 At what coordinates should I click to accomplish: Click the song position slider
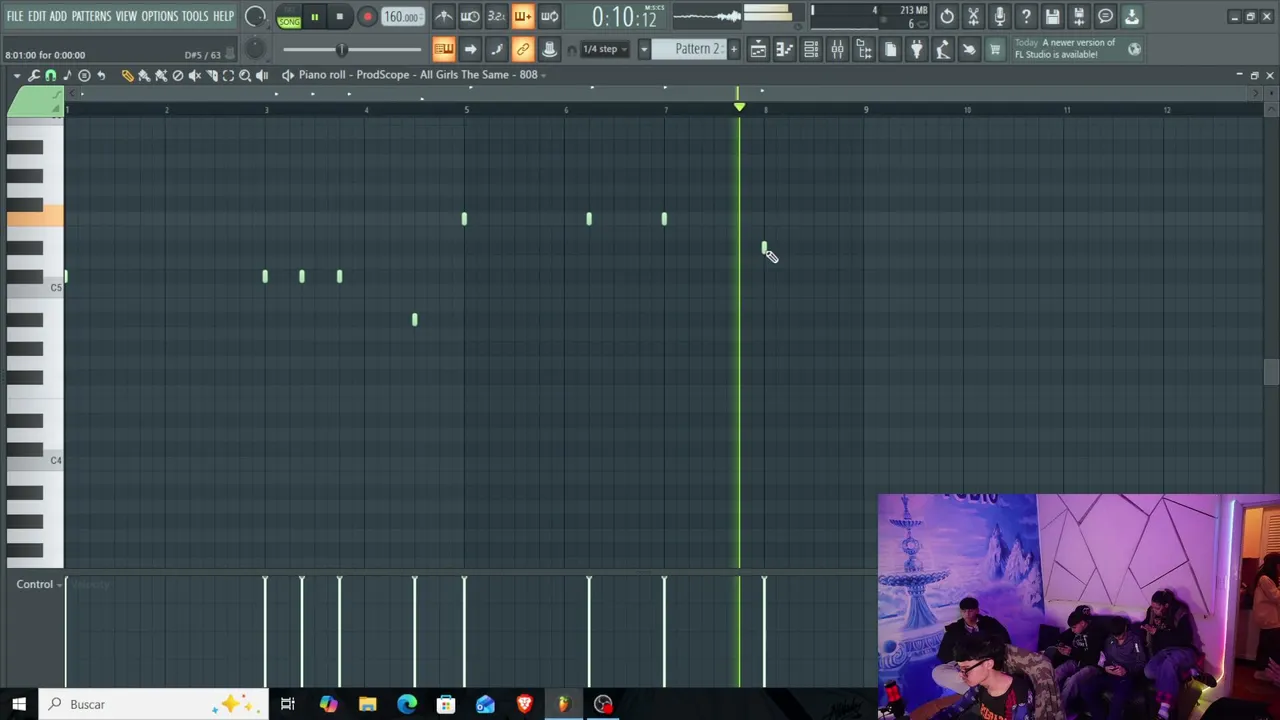[352, 49]
